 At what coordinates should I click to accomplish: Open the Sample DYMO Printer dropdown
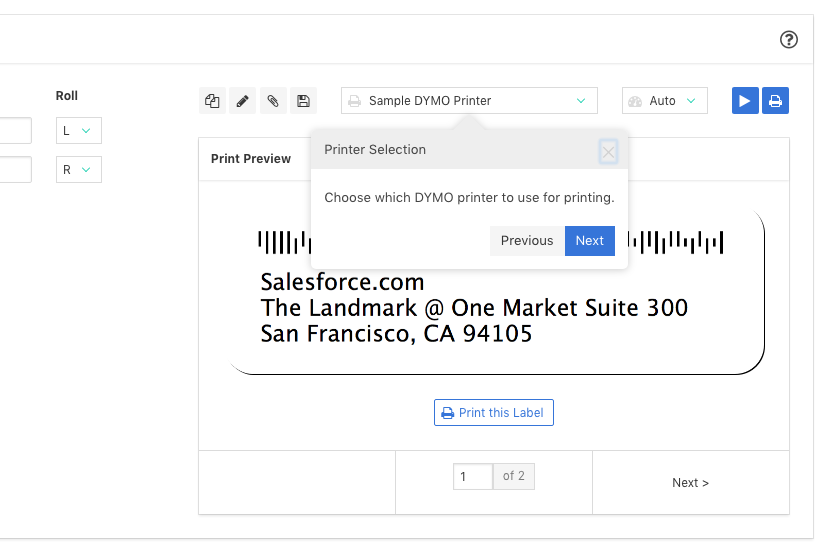[x=469, y=101]
